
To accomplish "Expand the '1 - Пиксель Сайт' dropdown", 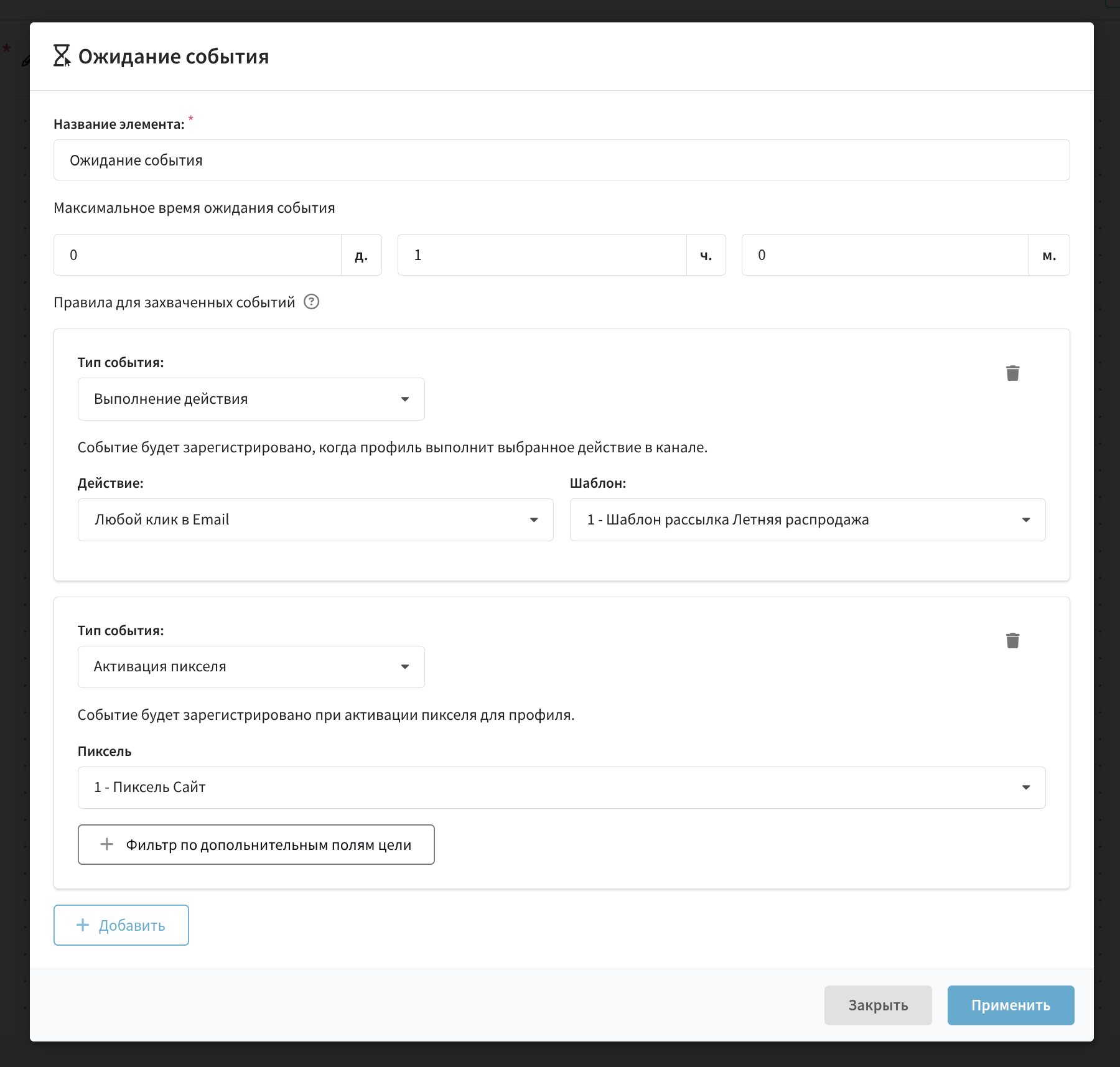I will (561, 787).
